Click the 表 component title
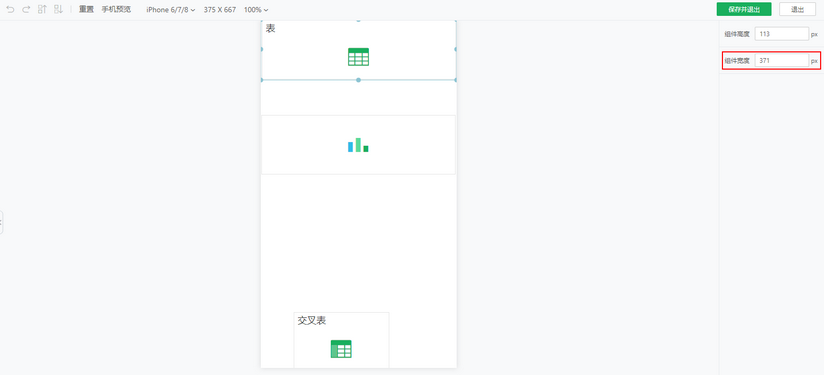The image size is (824, 375). click(270, 28)
